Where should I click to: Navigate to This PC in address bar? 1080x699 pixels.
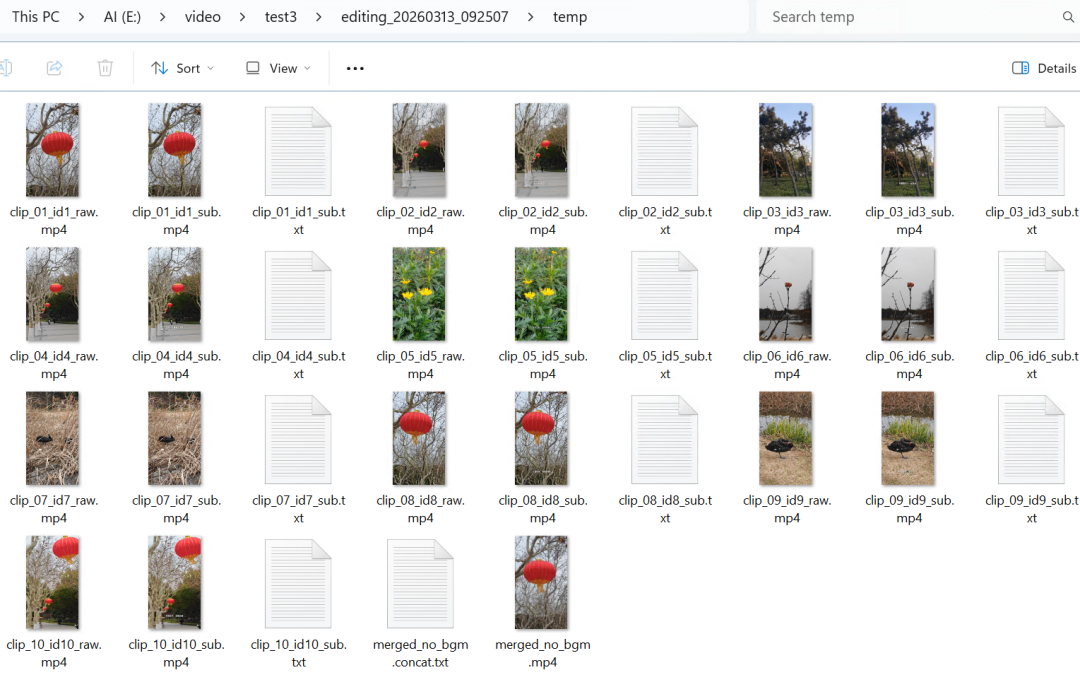tap(36, 17)
